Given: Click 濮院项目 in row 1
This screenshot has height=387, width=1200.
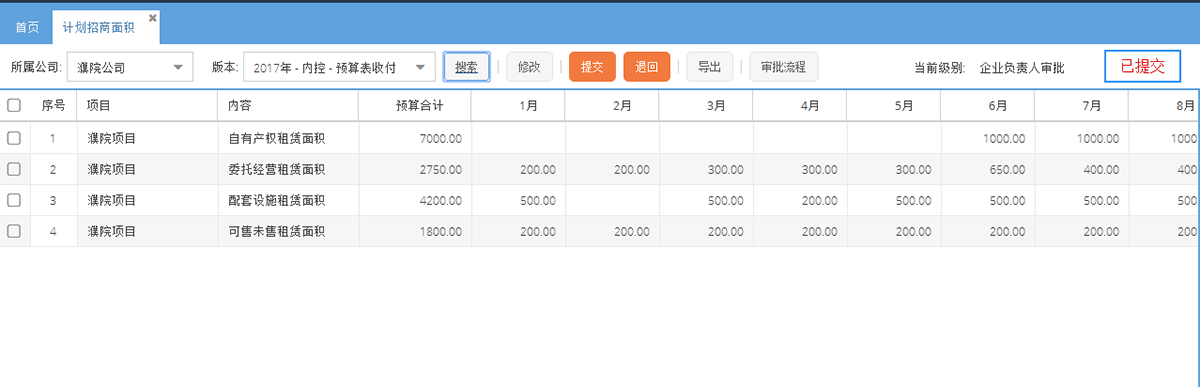Looking at the screenshot, I should pos(112,138).
